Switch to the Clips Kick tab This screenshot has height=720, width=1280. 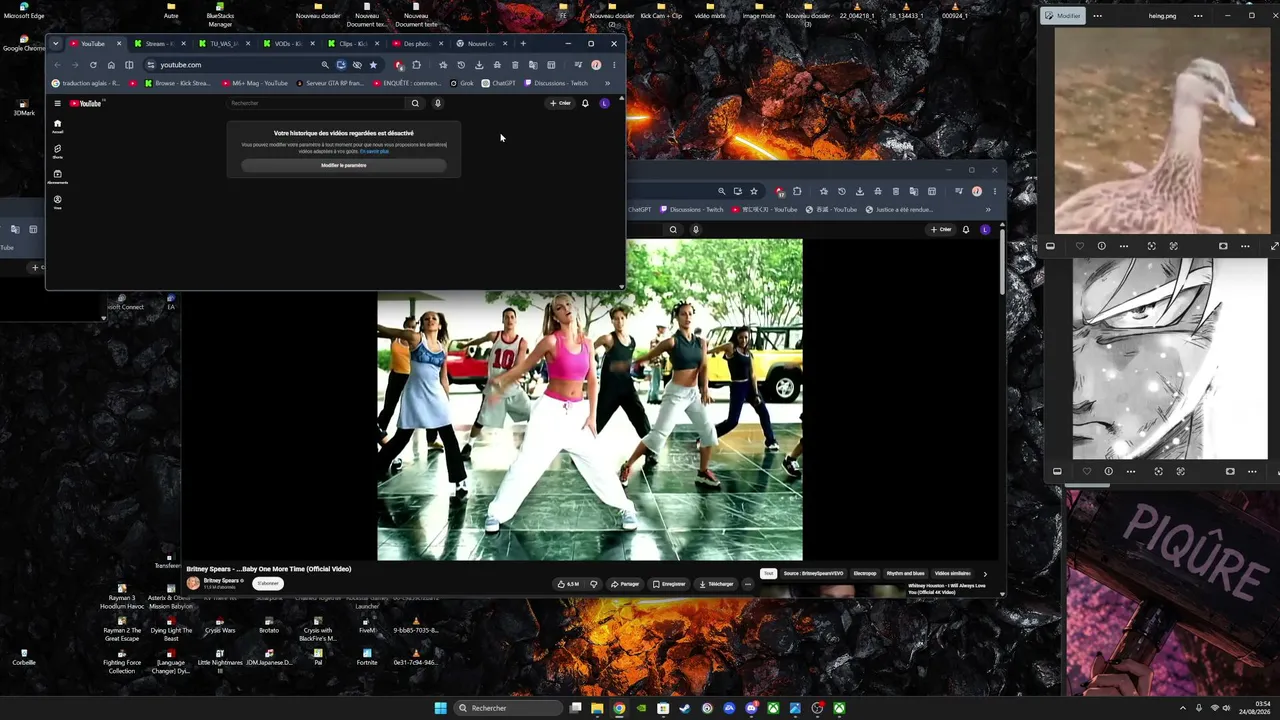pos(350,44)
